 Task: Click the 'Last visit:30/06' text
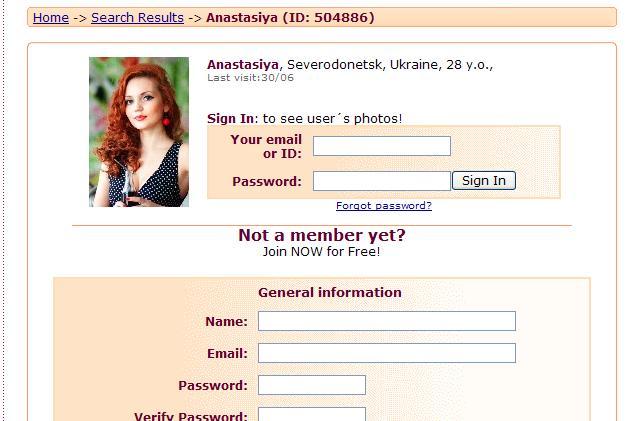tap(251, 78)
